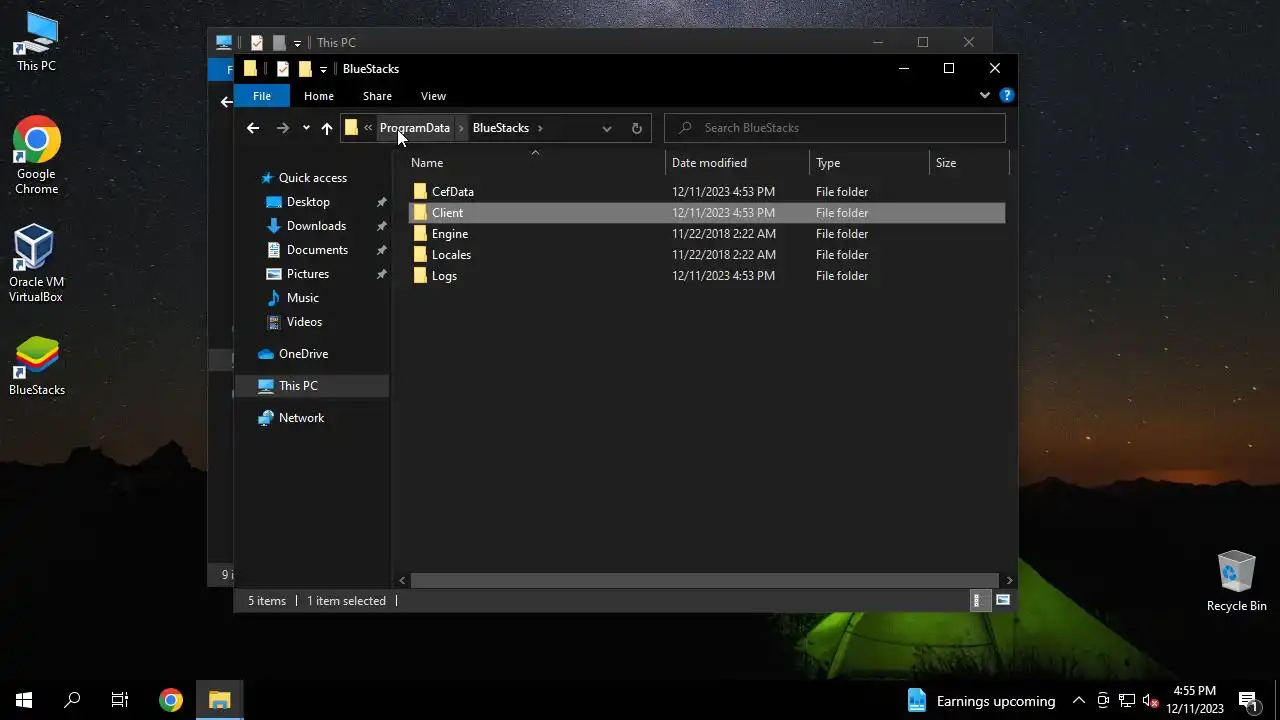Open Documents in the navigation pane
The width and height of the screenshot is (1280, 720).
(317, 250)
